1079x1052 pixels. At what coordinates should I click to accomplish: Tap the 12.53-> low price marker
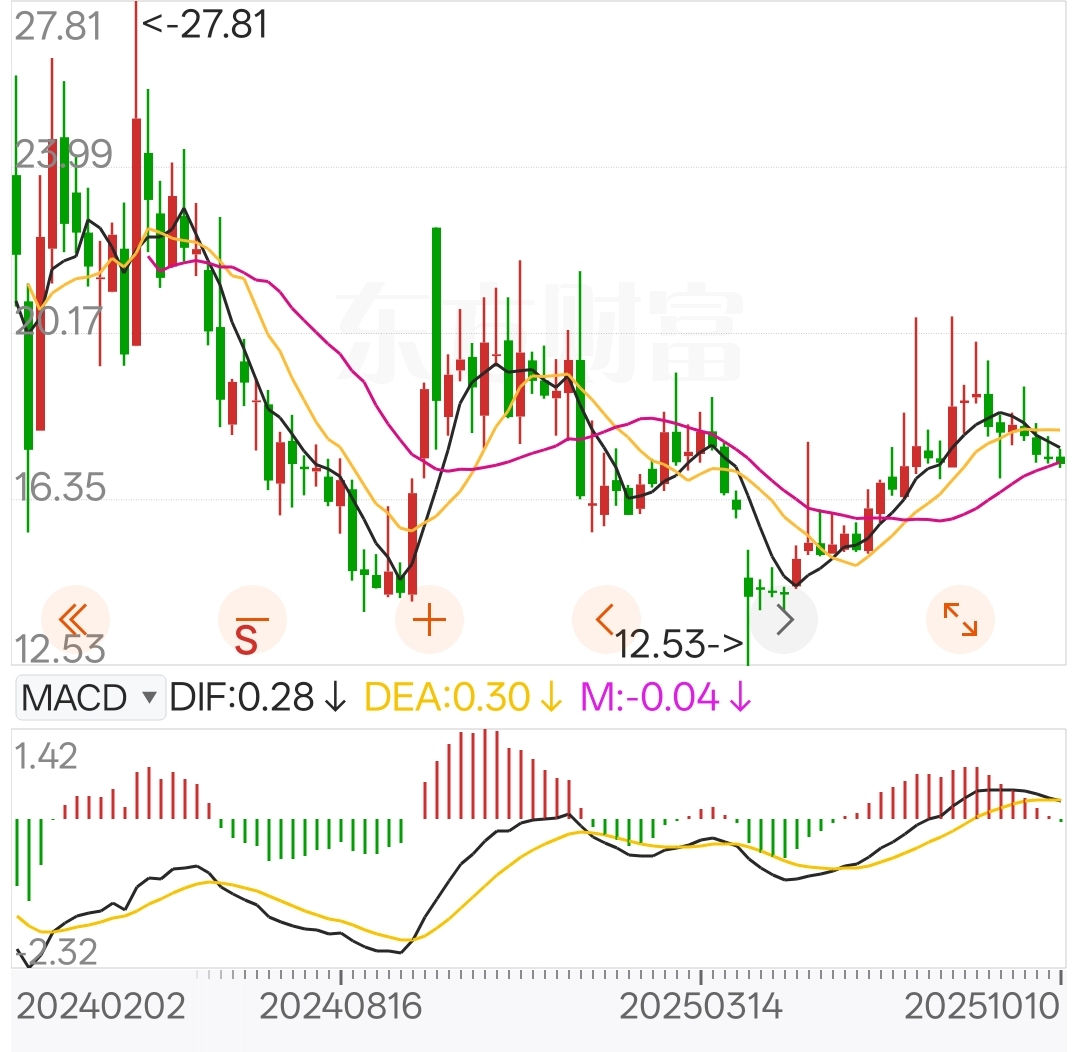click(x=679, y=645)
